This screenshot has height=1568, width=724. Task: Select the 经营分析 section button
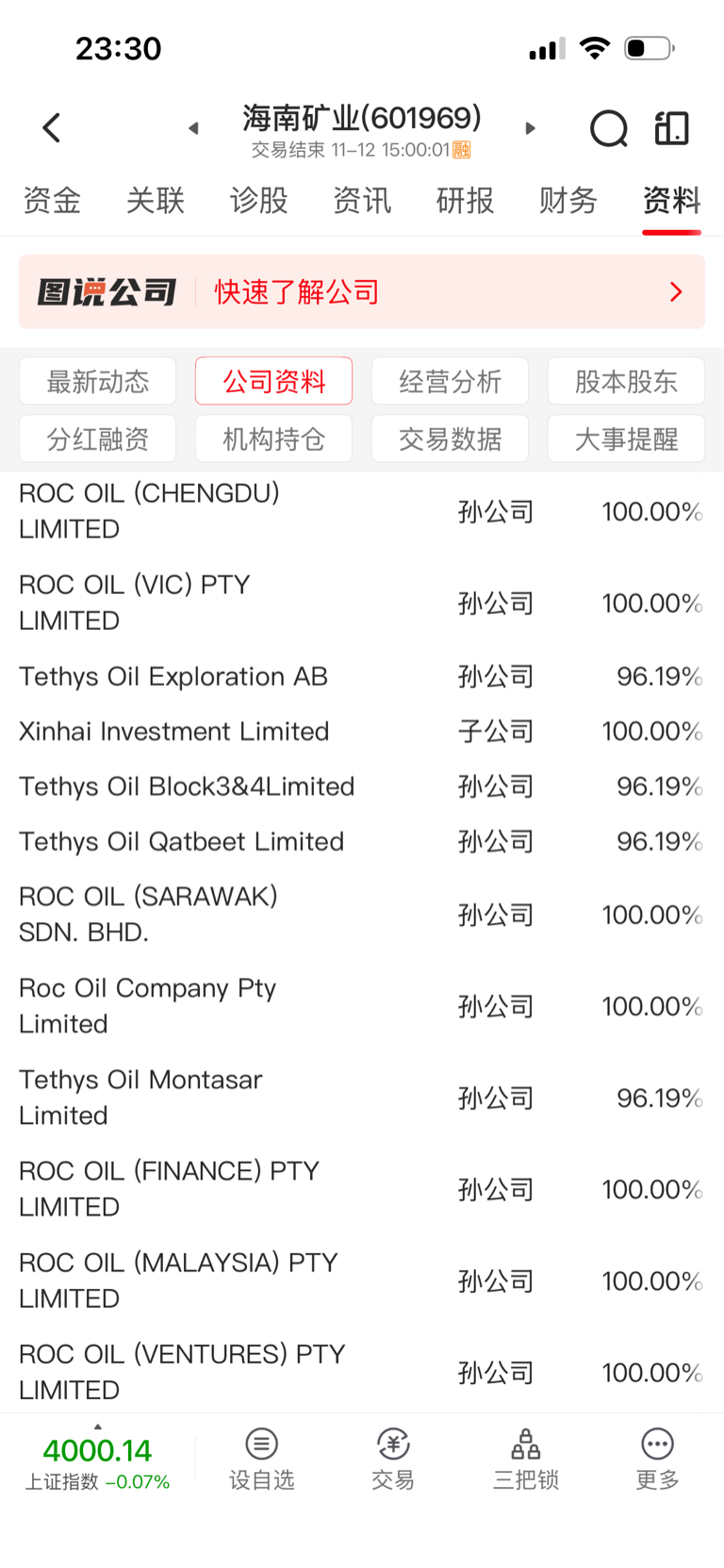click(x=450, y=382)
